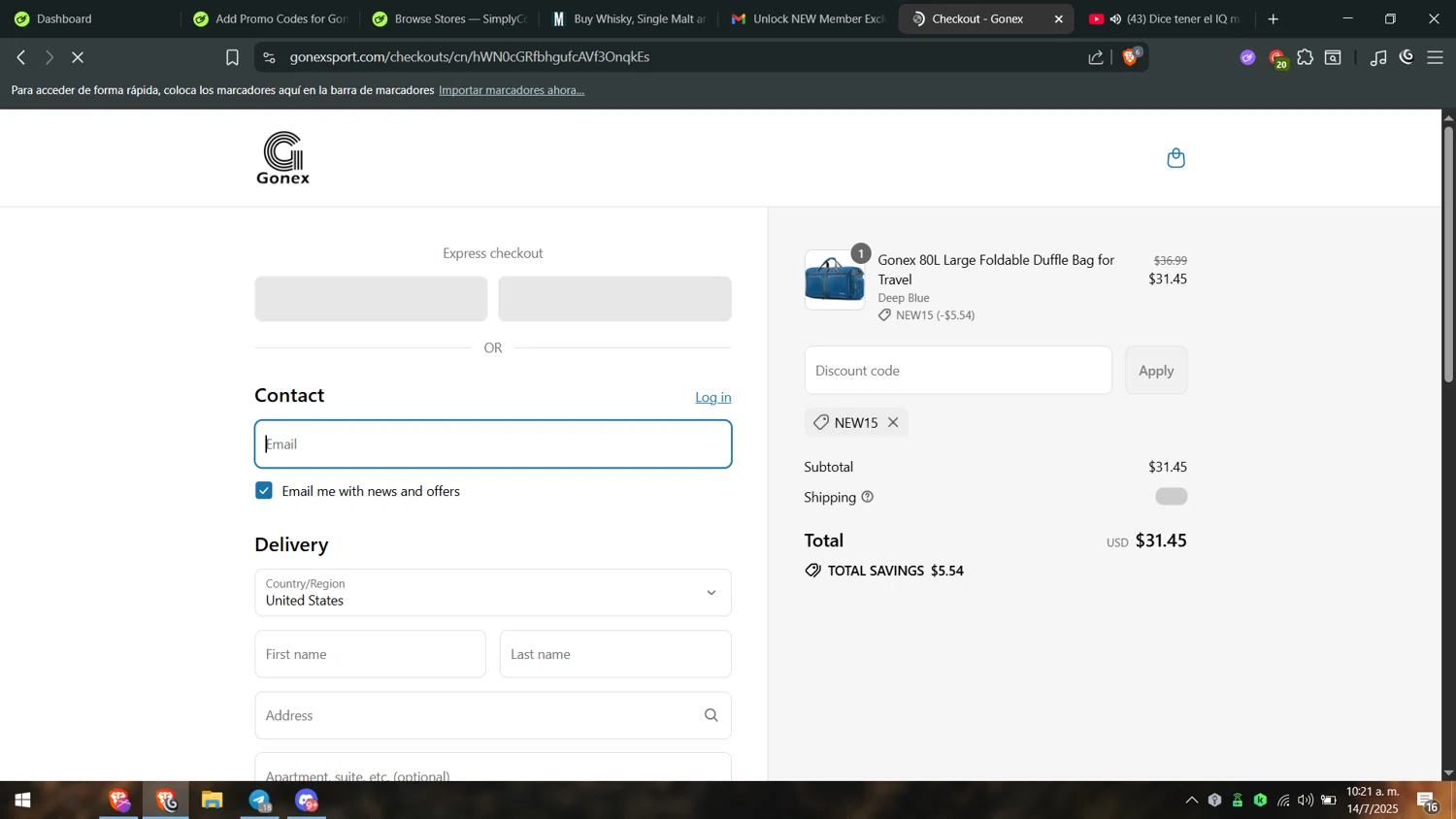Open the notification center icon
Viewport: 1456px width, 819px height.
1427,801
